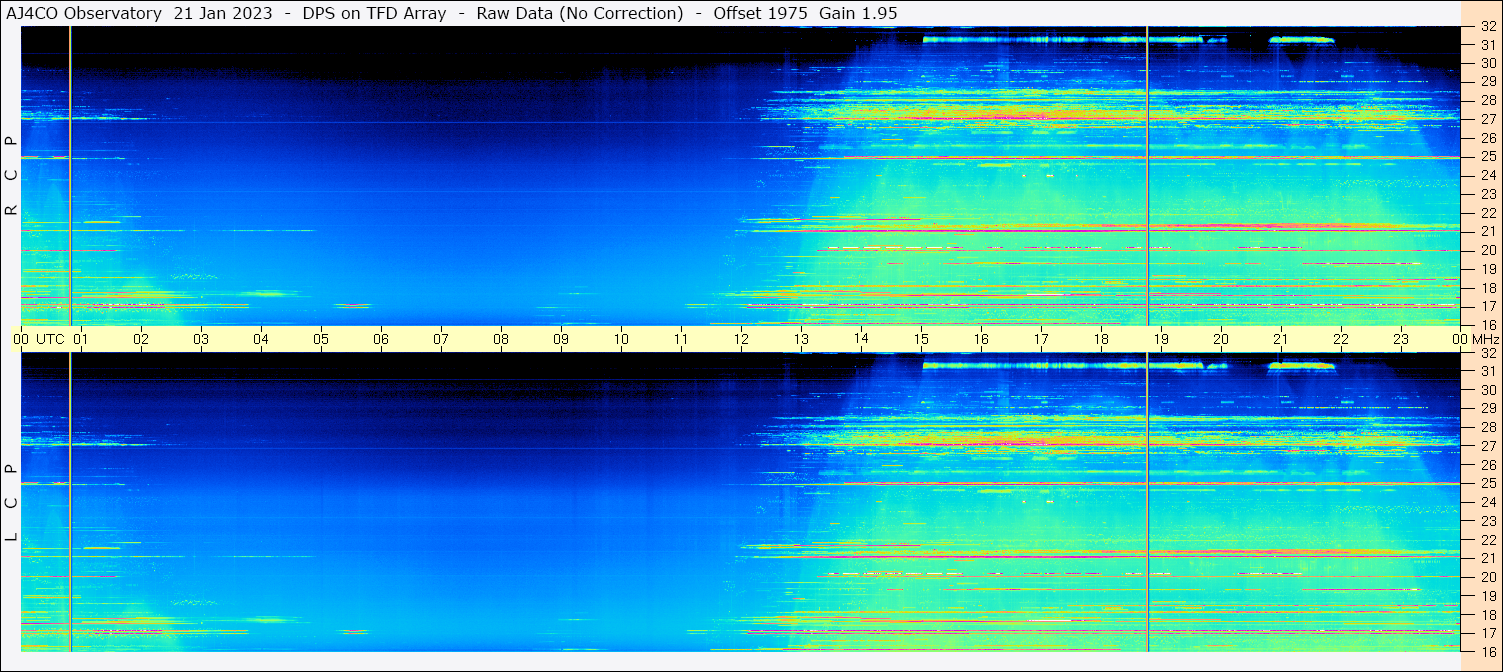Click hour 15 on the UTC time axis
This screenshot has width=1503, height=672.
(x=921, y=339)
